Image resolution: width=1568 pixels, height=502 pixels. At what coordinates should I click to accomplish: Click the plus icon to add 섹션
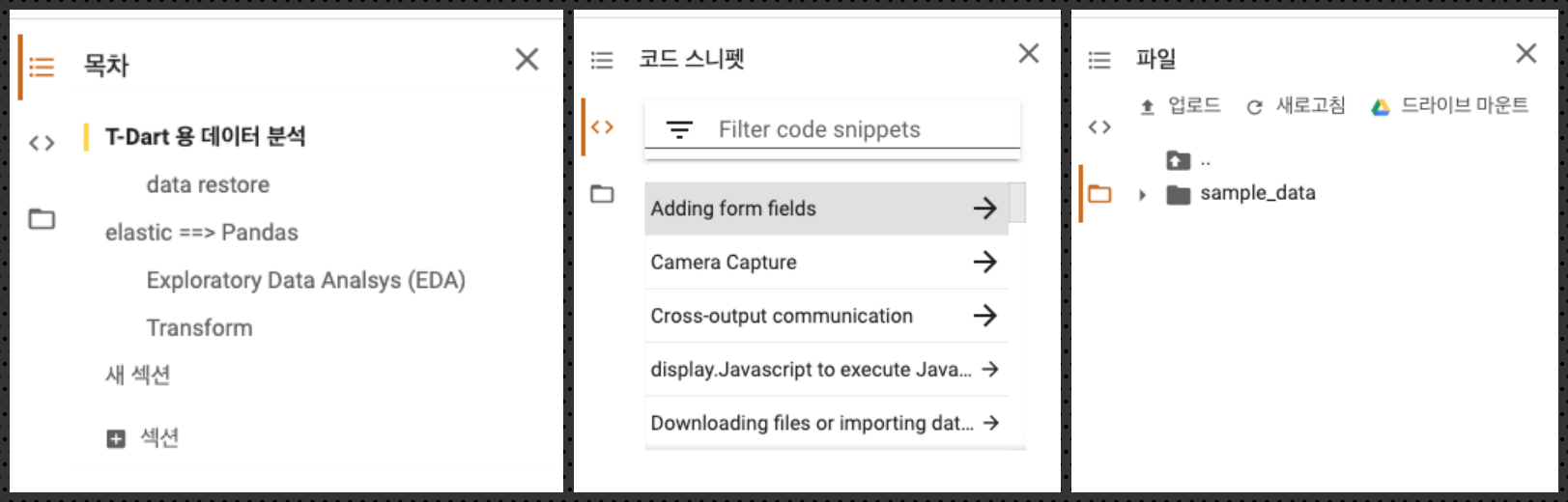pyautogui.click(x=116, y=439)
